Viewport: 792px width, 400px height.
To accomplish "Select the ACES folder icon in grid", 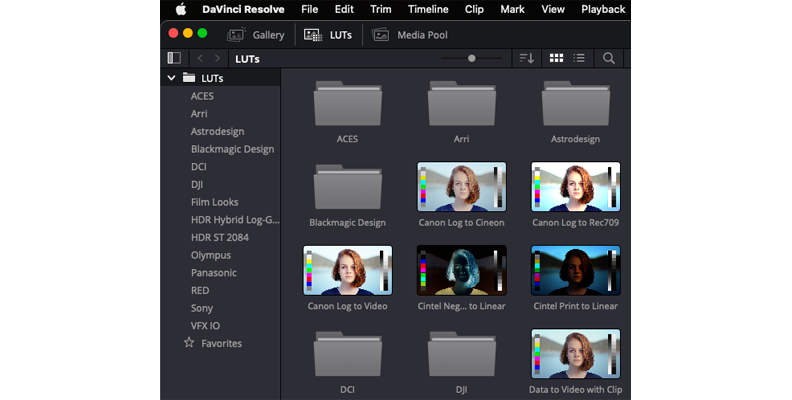I will (x=348, y=104).
